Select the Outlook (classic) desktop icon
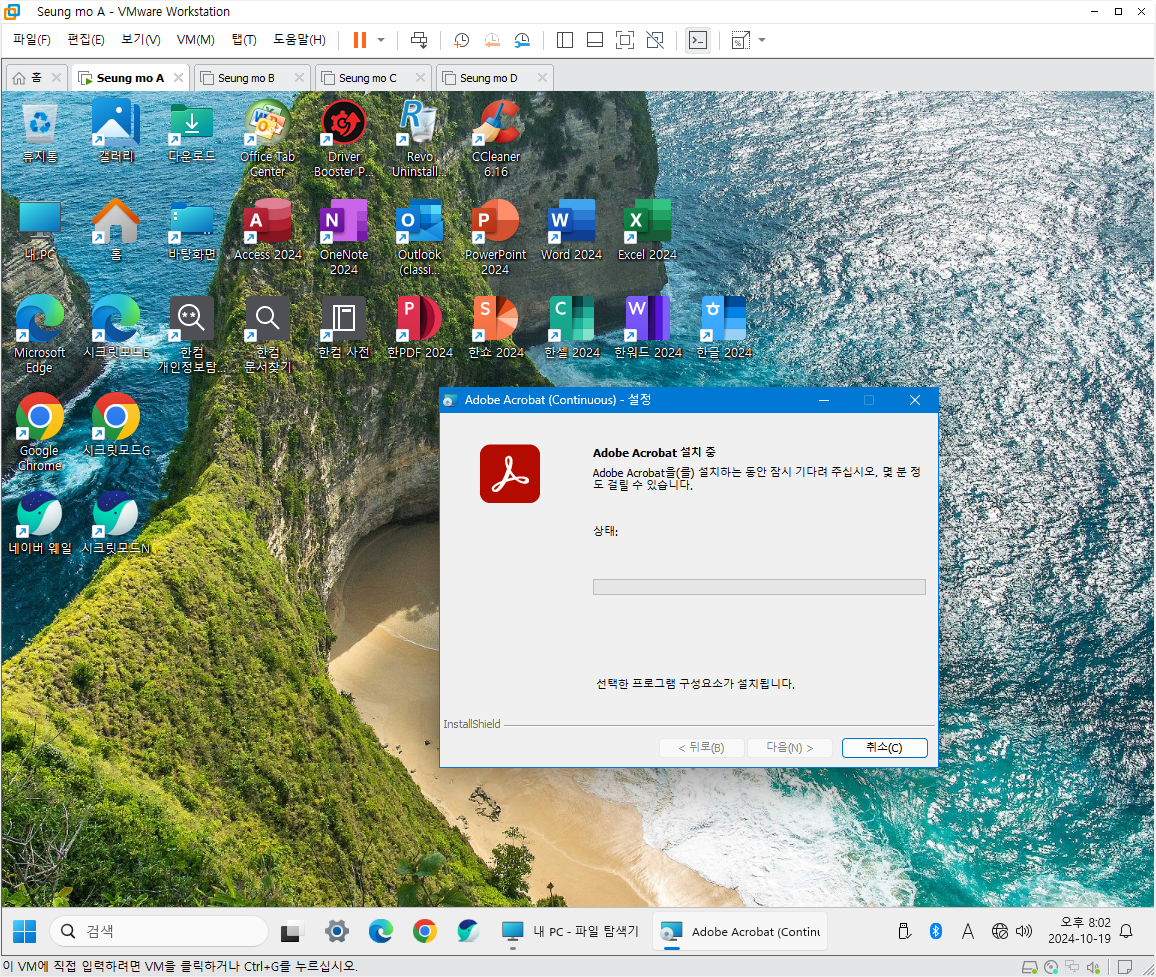This screenshot has height=977, width=1156. (x=419, y=237)
